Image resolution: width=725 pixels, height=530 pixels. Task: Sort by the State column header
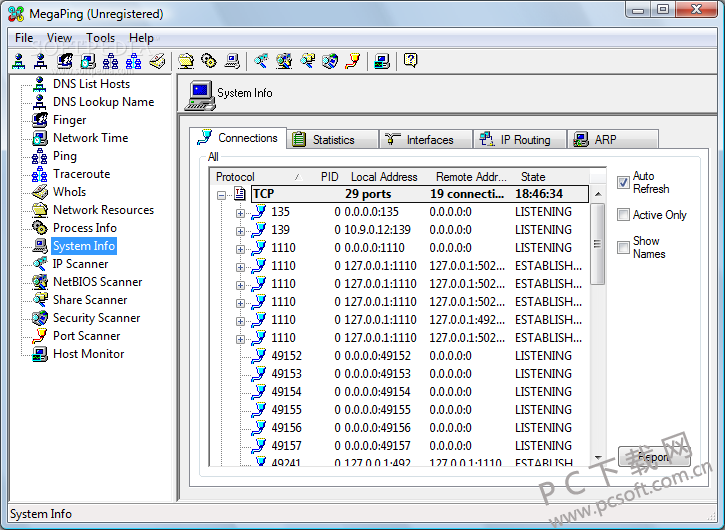coord(552,177)
